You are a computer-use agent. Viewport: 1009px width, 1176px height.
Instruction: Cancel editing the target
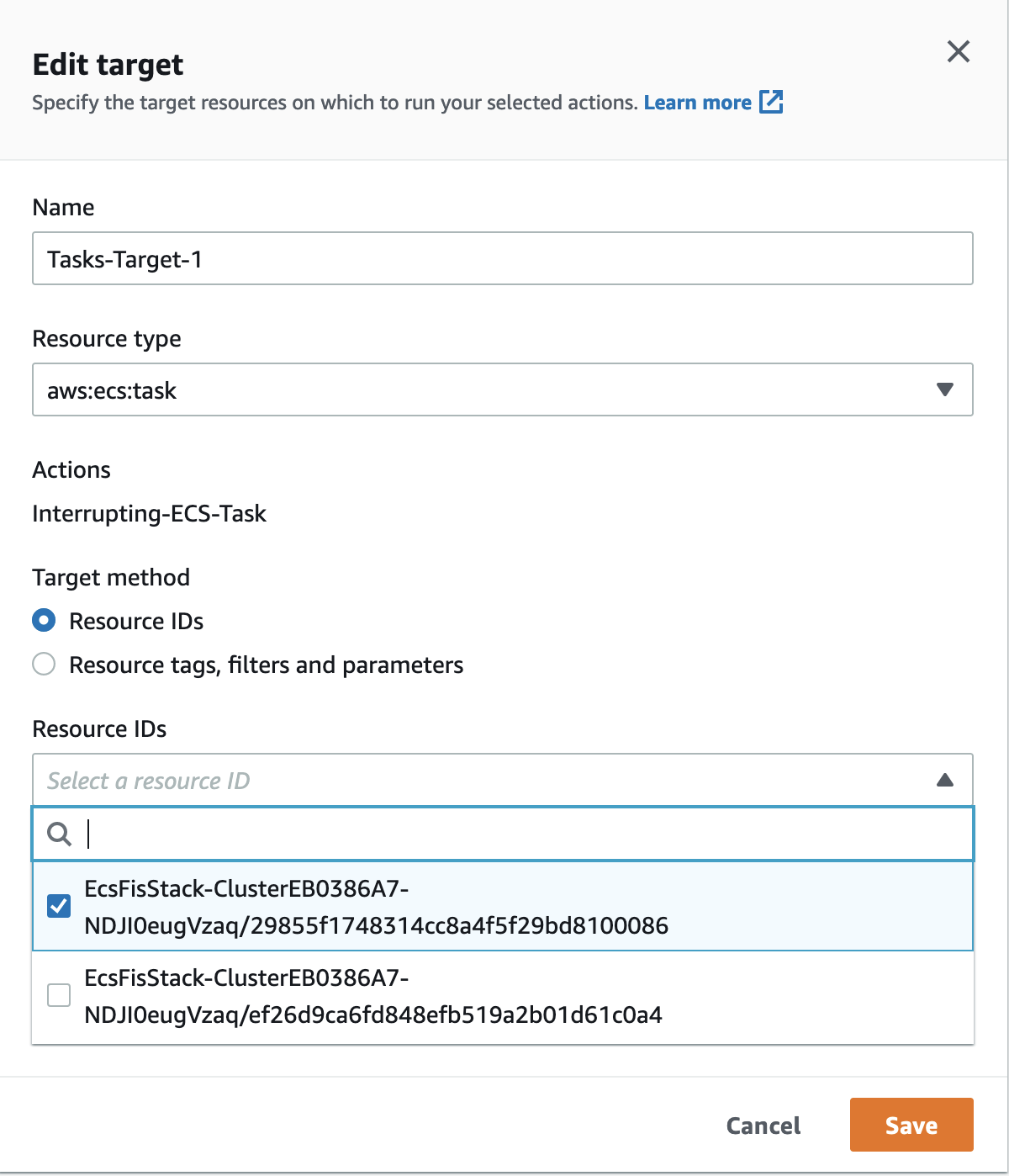coord(763,1126)
